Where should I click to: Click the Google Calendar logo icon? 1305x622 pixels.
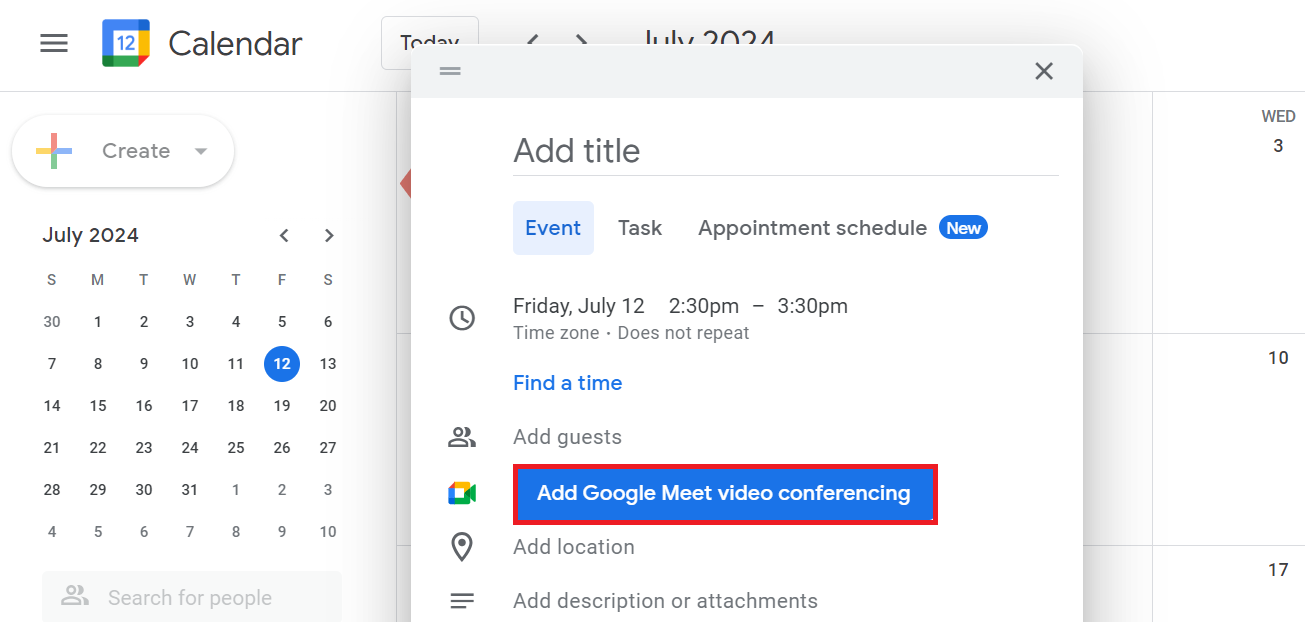click(x=126, y=43)
